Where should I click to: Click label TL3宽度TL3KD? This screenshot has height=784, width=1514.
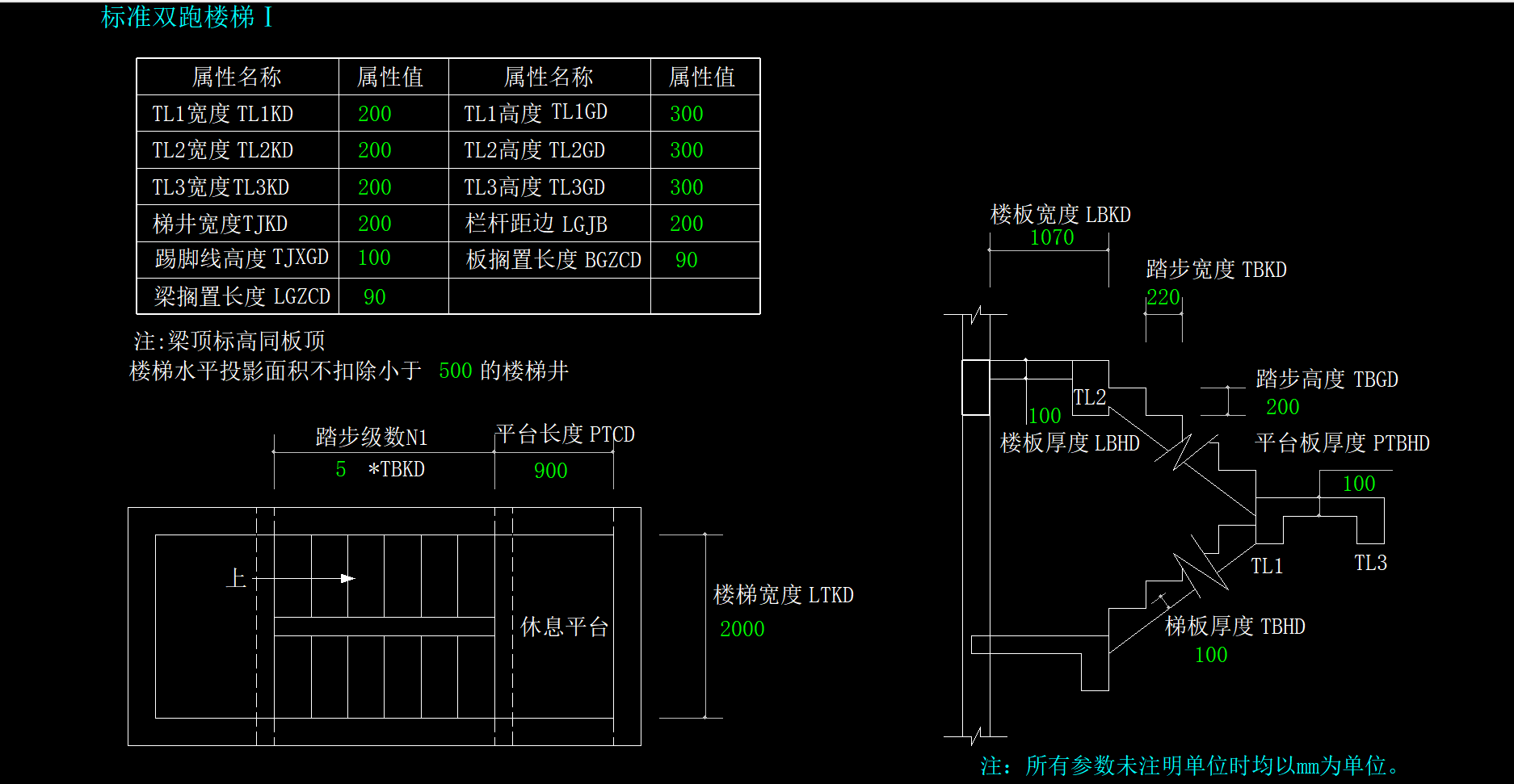point(221,187)
